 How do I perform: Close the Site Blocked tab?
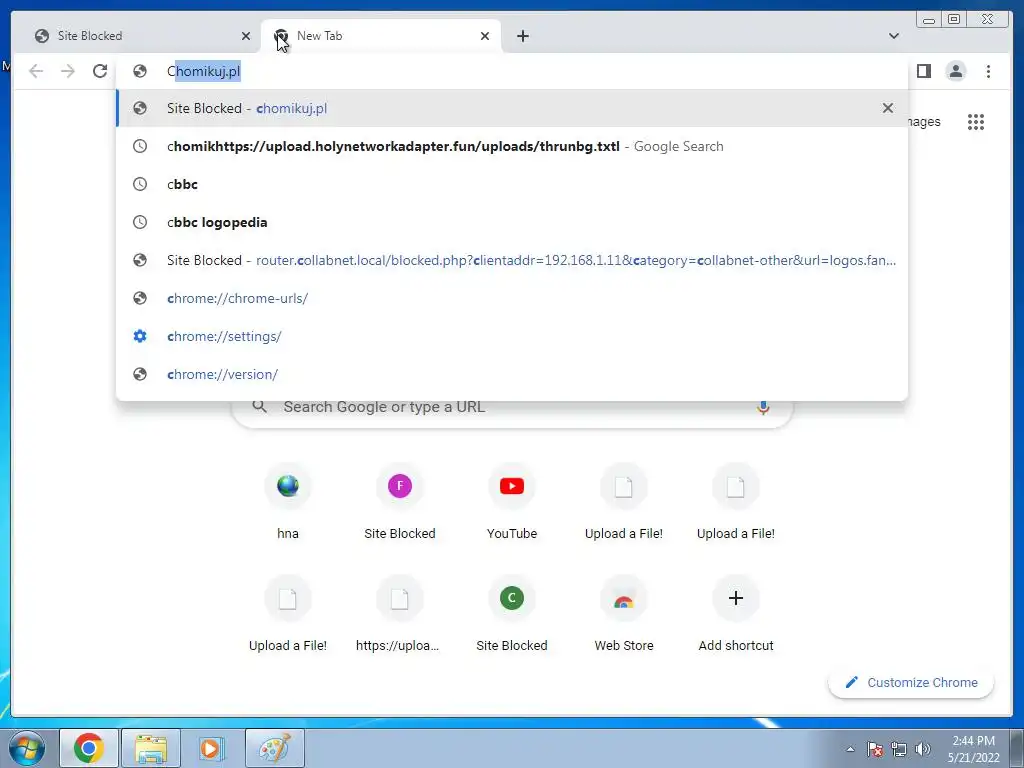(246, 36)
